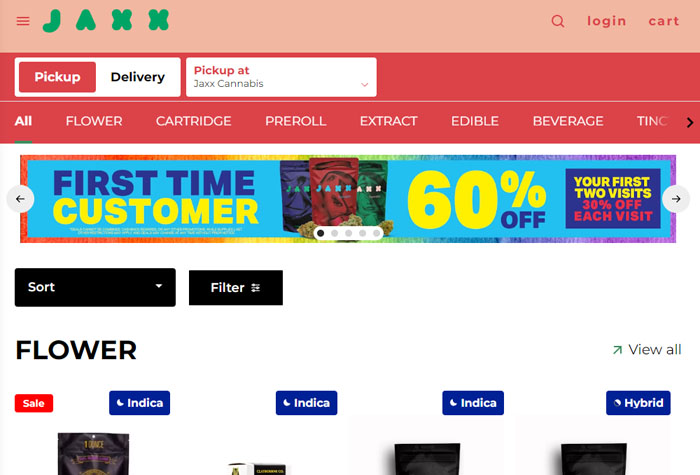Open the login link
The height and width of the screenshot is (475, 700).
pos(606,21)
